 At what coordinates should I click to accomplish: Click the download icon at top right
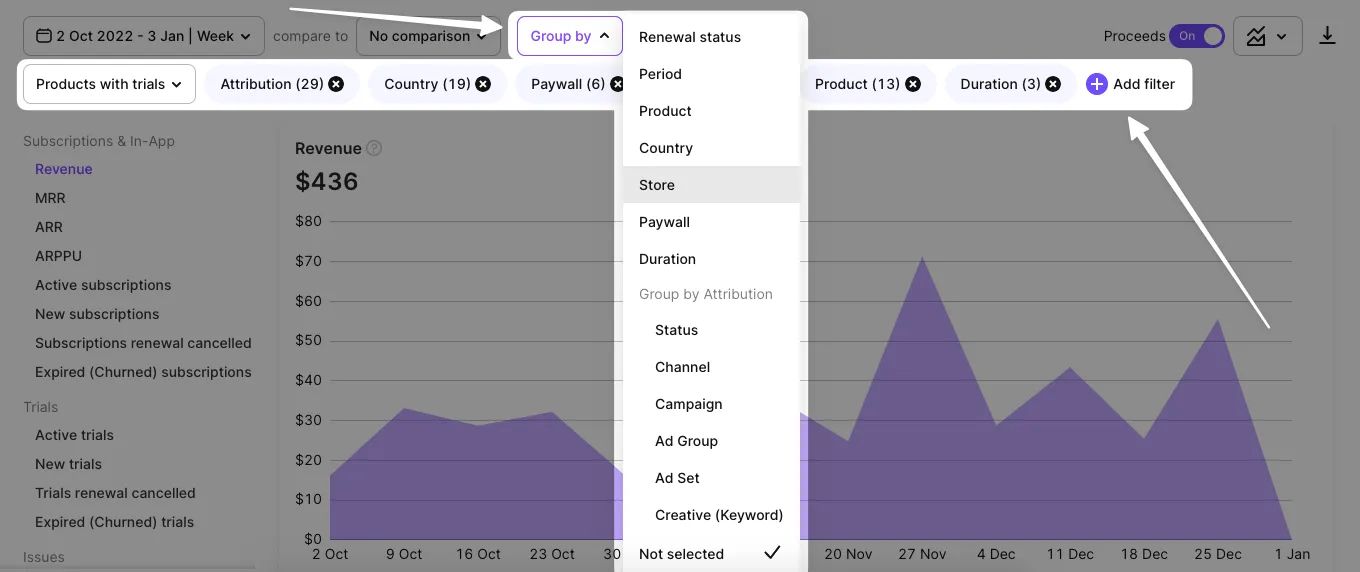click(1327, 36)
